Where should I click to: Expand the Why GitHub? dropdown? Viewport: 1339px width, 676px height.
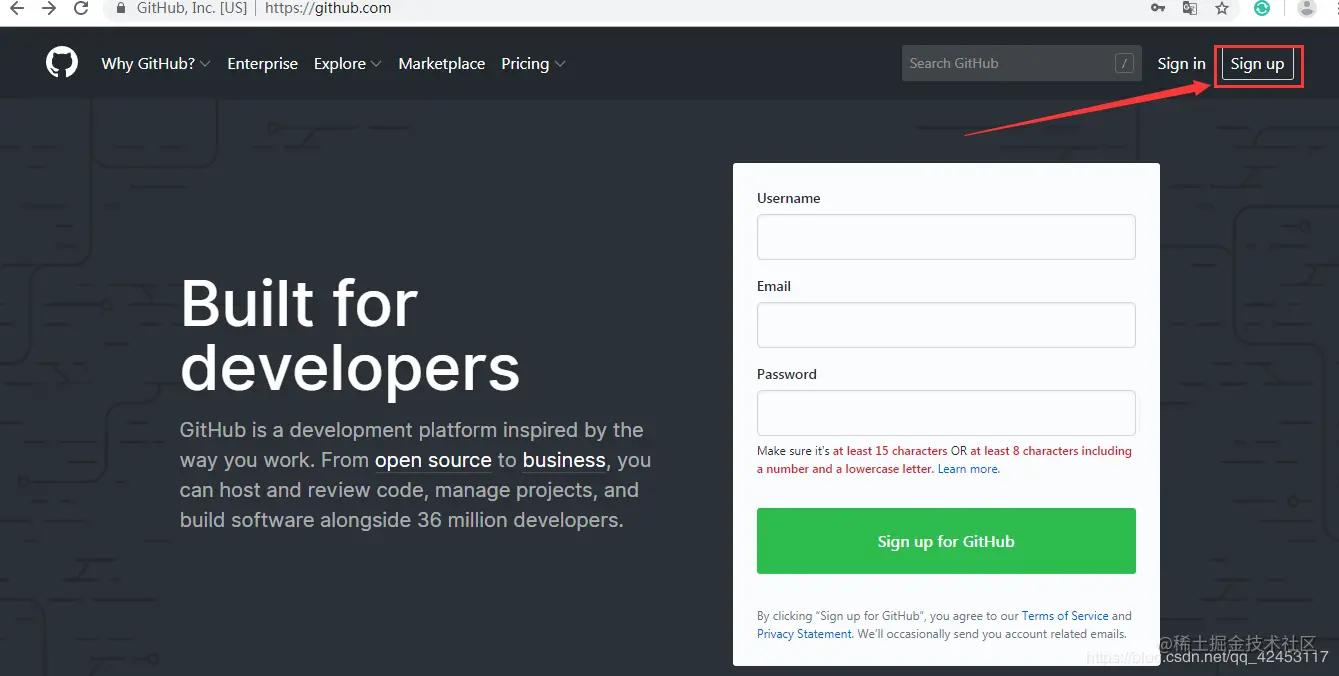(x=155, y=63)
